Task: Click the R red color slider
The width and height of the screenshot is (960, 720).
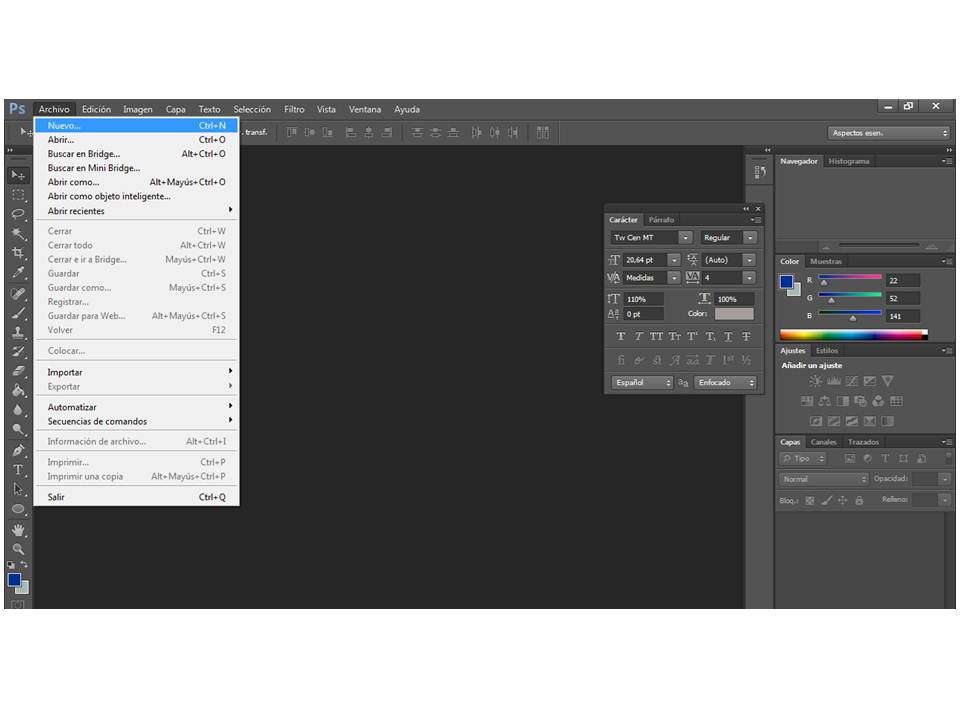Action: (850, 279)
